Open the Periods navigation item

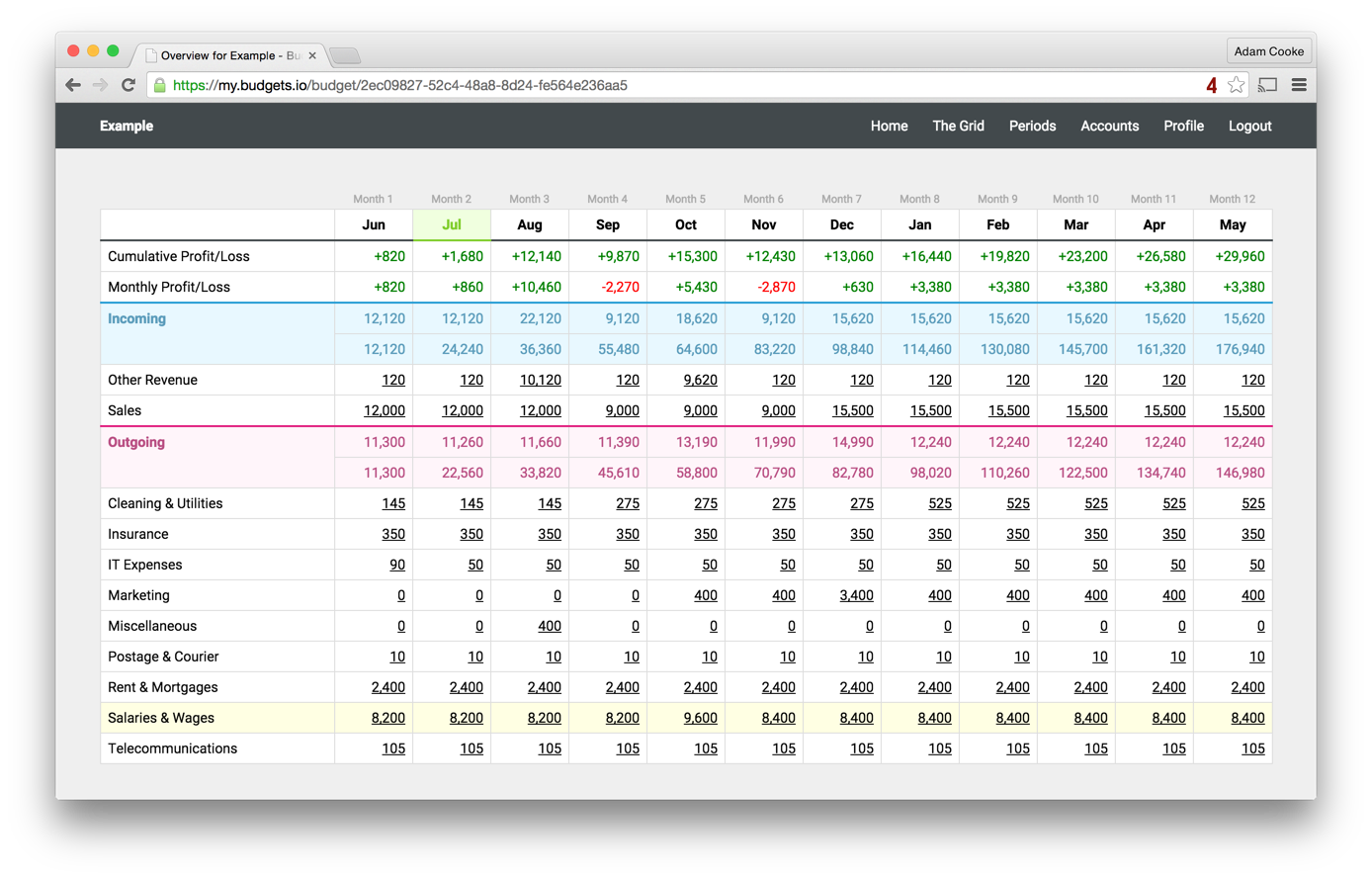(1032, 126)
